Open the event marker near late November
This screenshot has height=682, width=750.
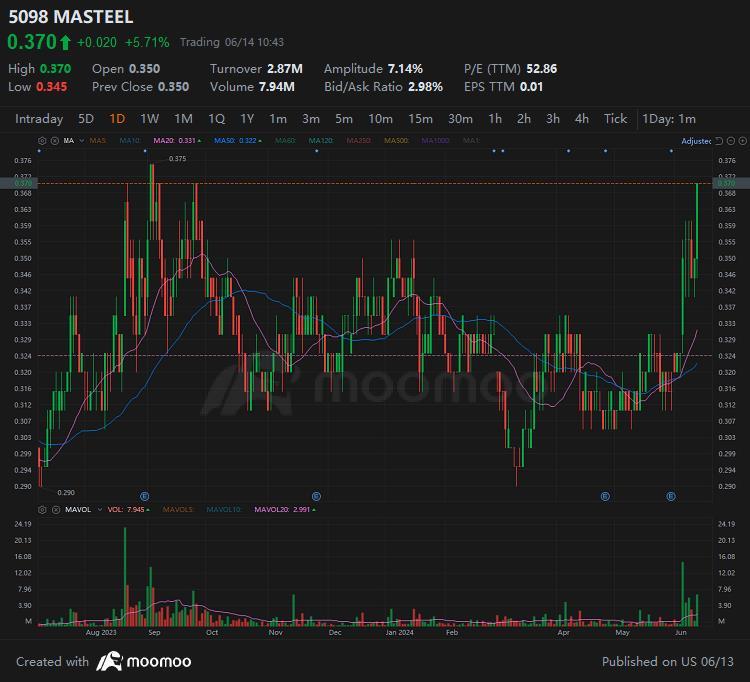[x=316, y=496]
